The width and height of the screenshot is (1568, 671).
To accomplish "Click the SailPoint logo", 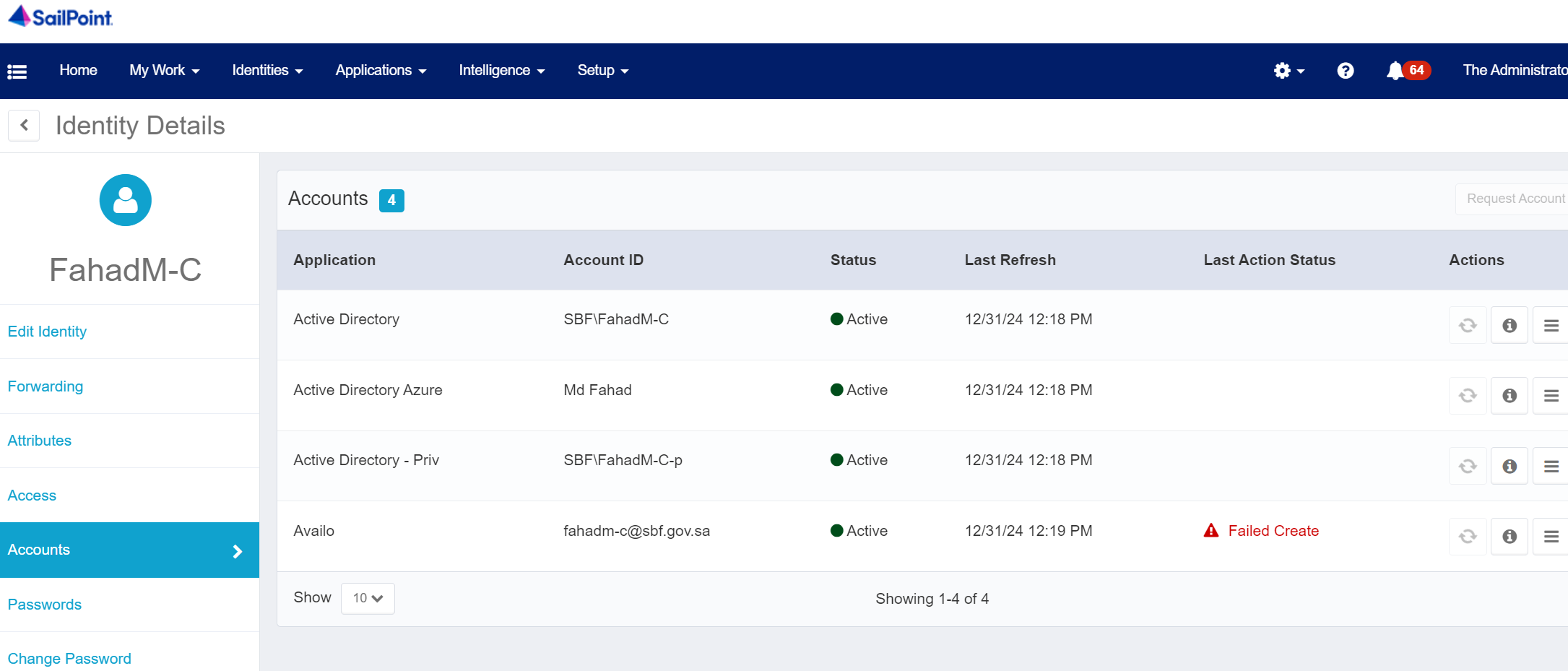I will click(61, 17).
